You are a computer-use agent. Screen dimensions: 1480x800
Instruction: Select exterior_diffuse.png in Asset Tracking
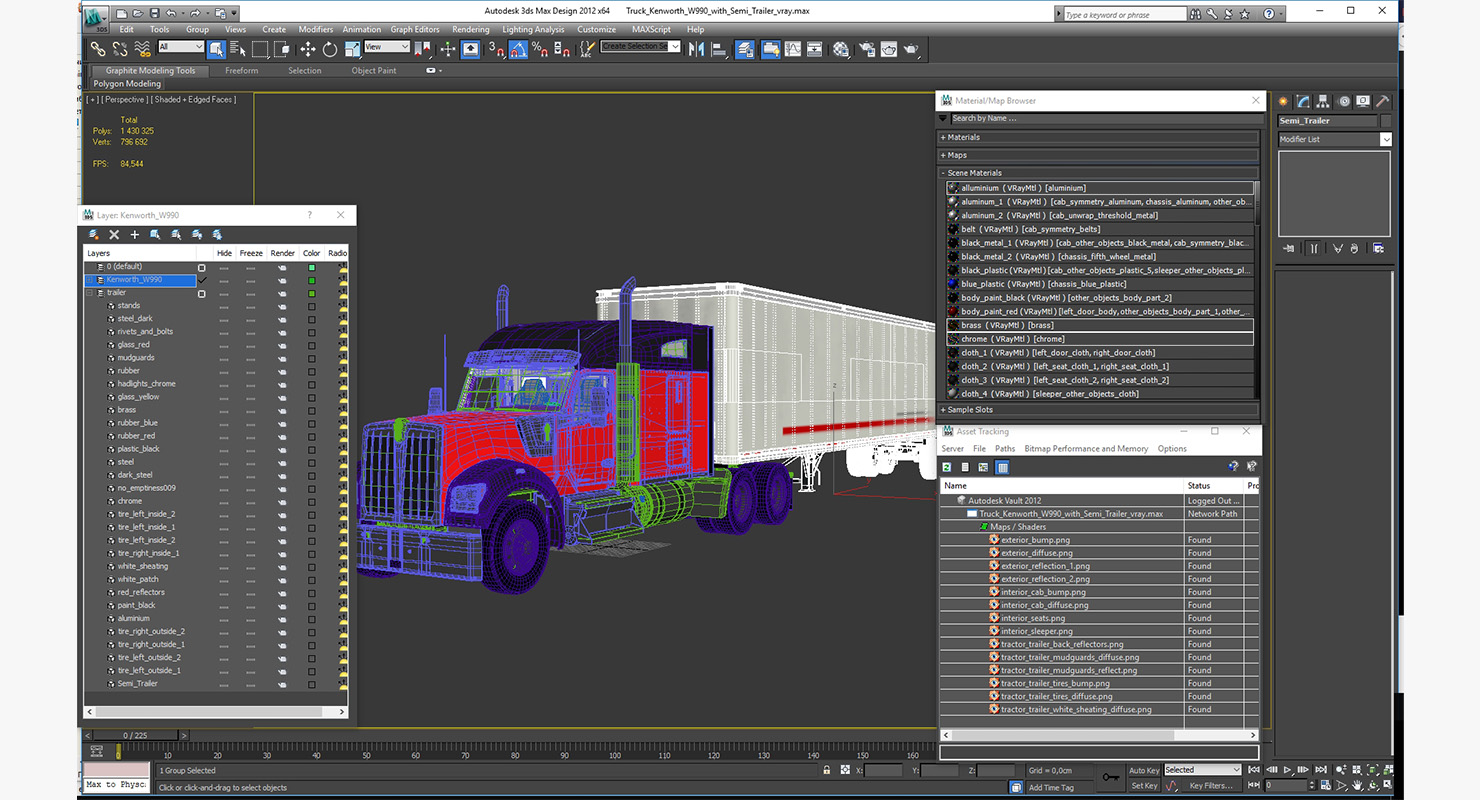tap(1036, 553)
